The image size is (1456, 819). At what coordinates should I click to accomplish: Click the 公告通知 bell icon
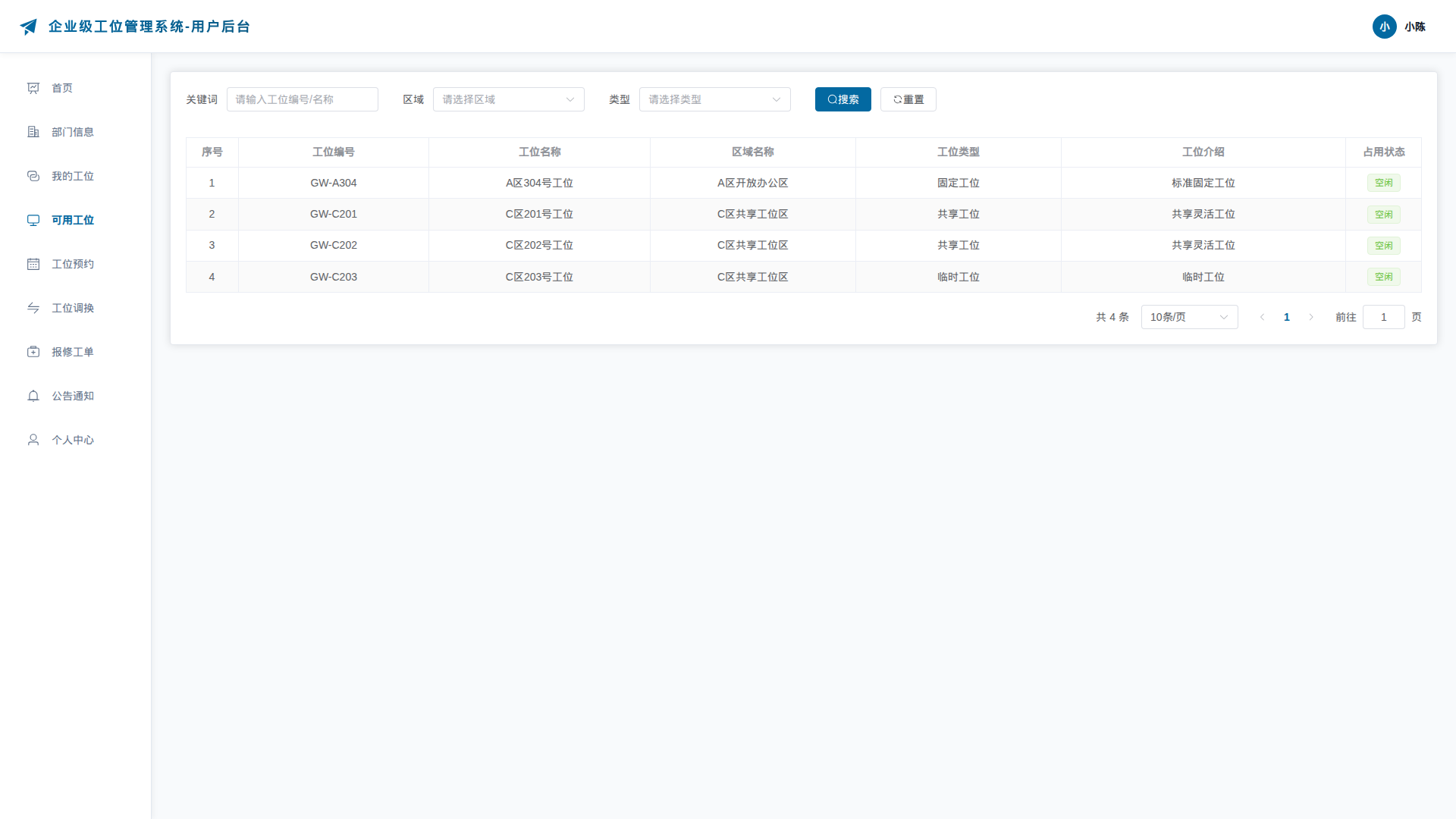(x=33, y=396)
